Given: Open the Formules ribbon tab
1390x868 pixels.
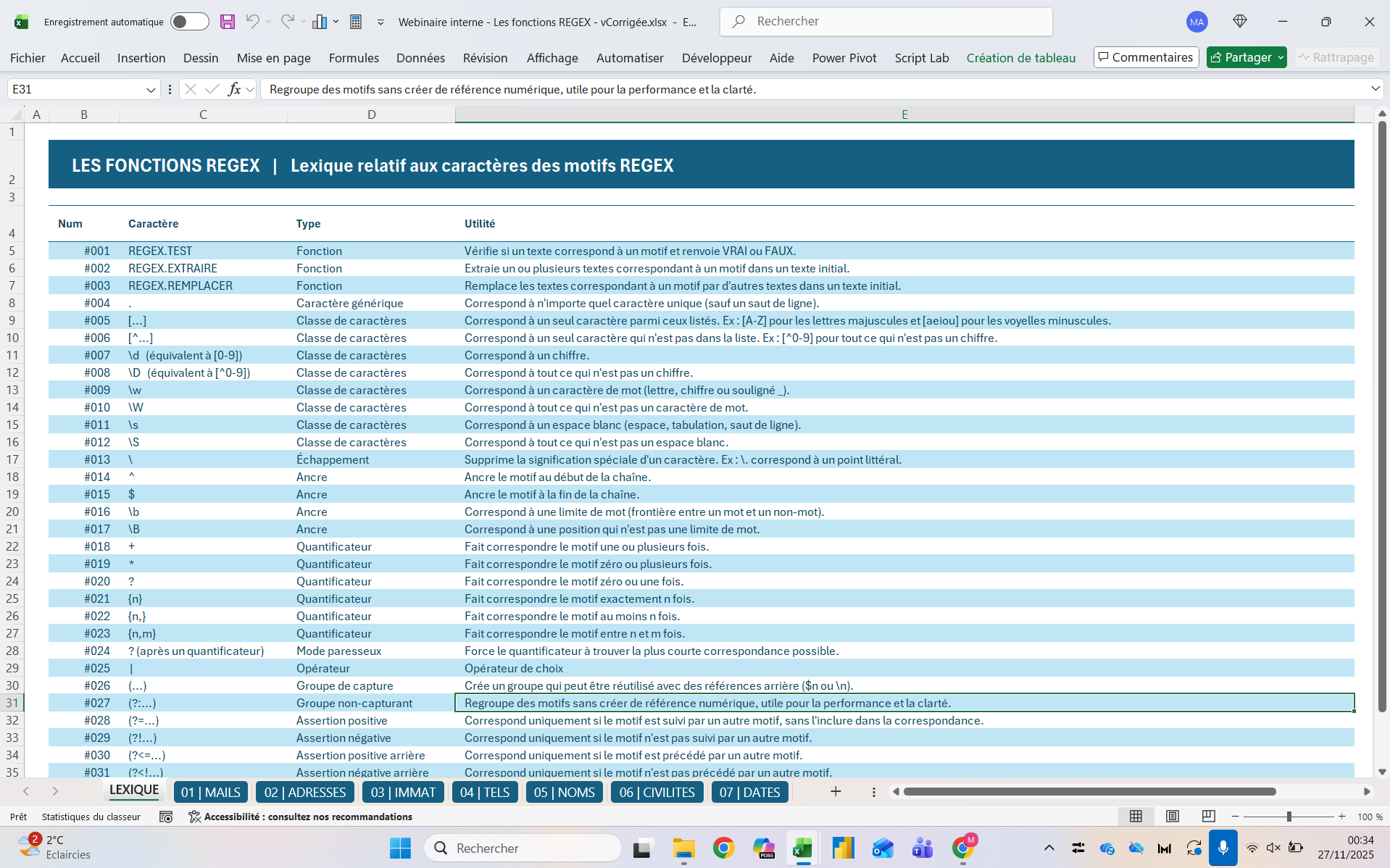Looking at the screenshot, I should pyautogui.click(x=354, y=58).
